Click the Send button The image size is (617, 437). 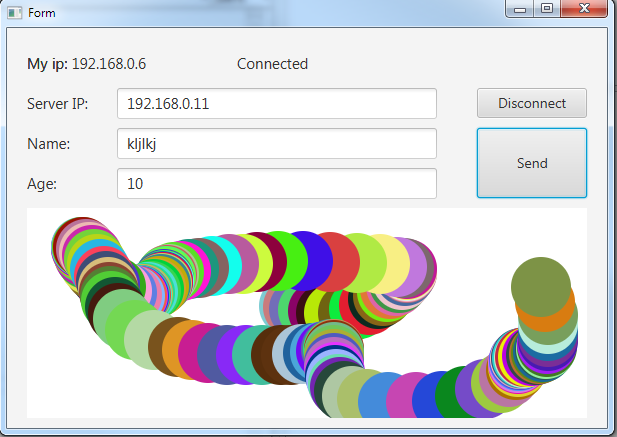[532, 163]
